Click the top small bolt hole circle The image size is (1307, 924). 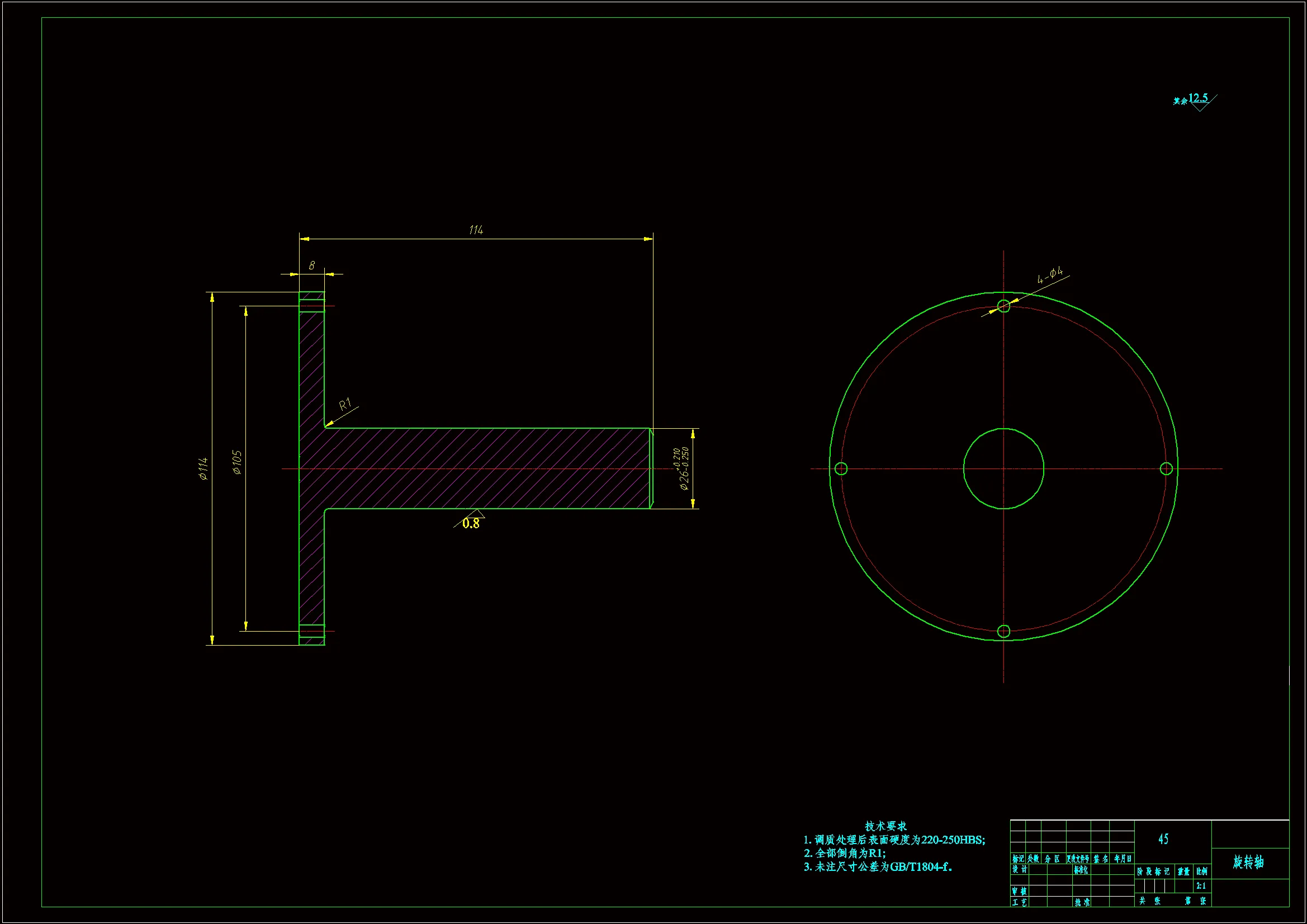point(1003,306)
